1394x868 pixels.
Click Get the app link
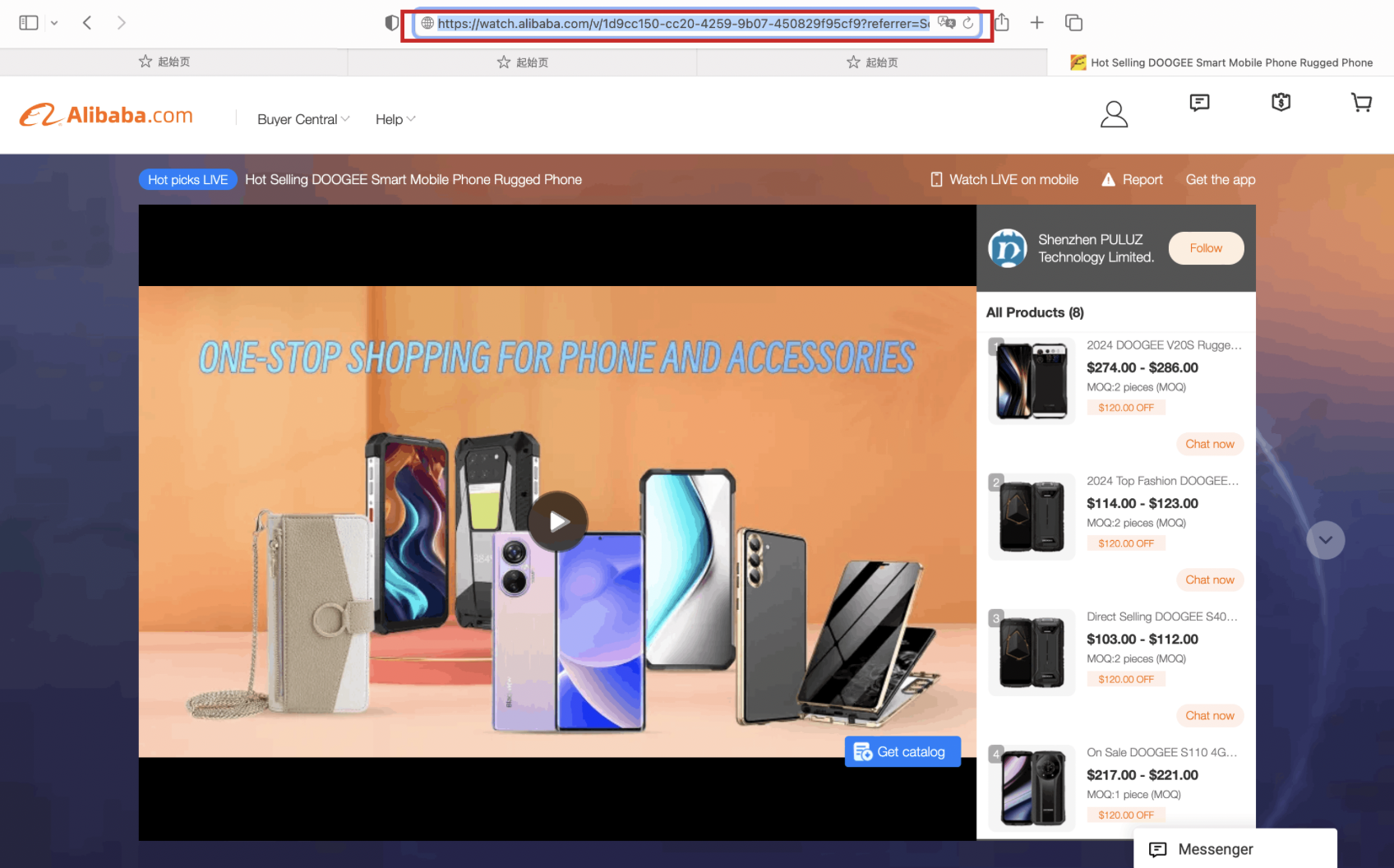(1221, 179)
